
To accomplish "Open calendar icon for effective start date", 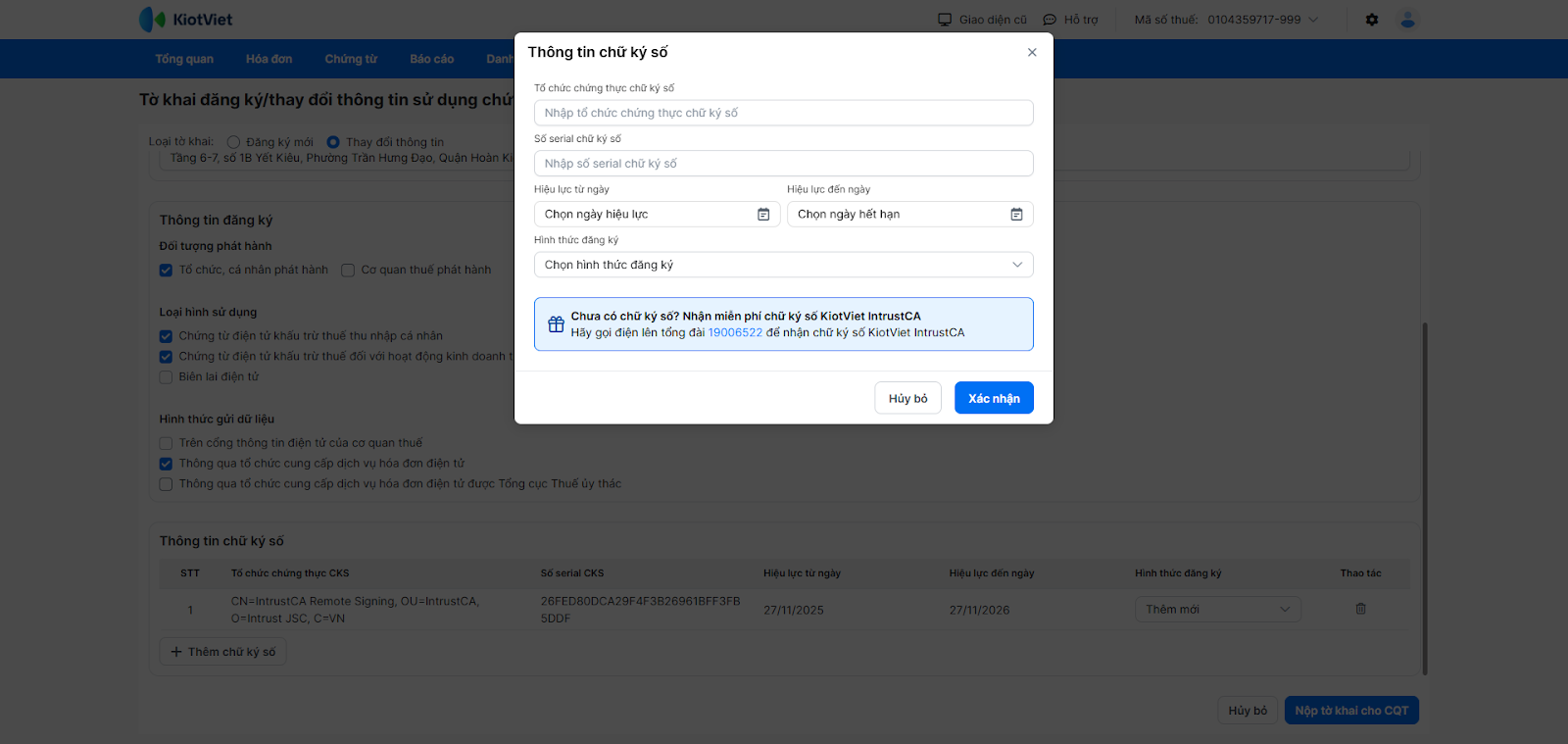I will [x=763, y=215].
